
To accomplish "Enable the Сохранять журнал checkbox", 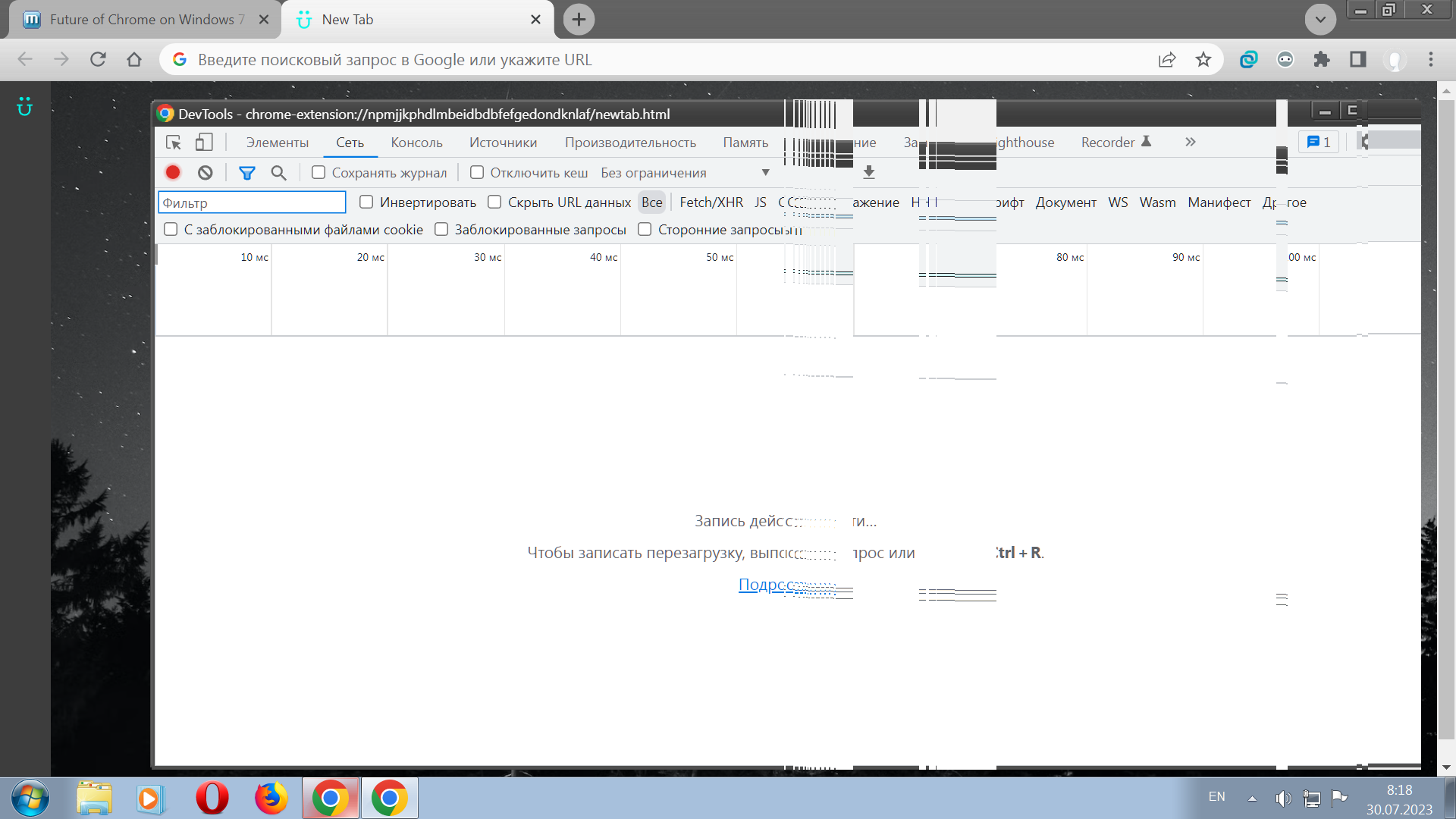I will (318, 173).
